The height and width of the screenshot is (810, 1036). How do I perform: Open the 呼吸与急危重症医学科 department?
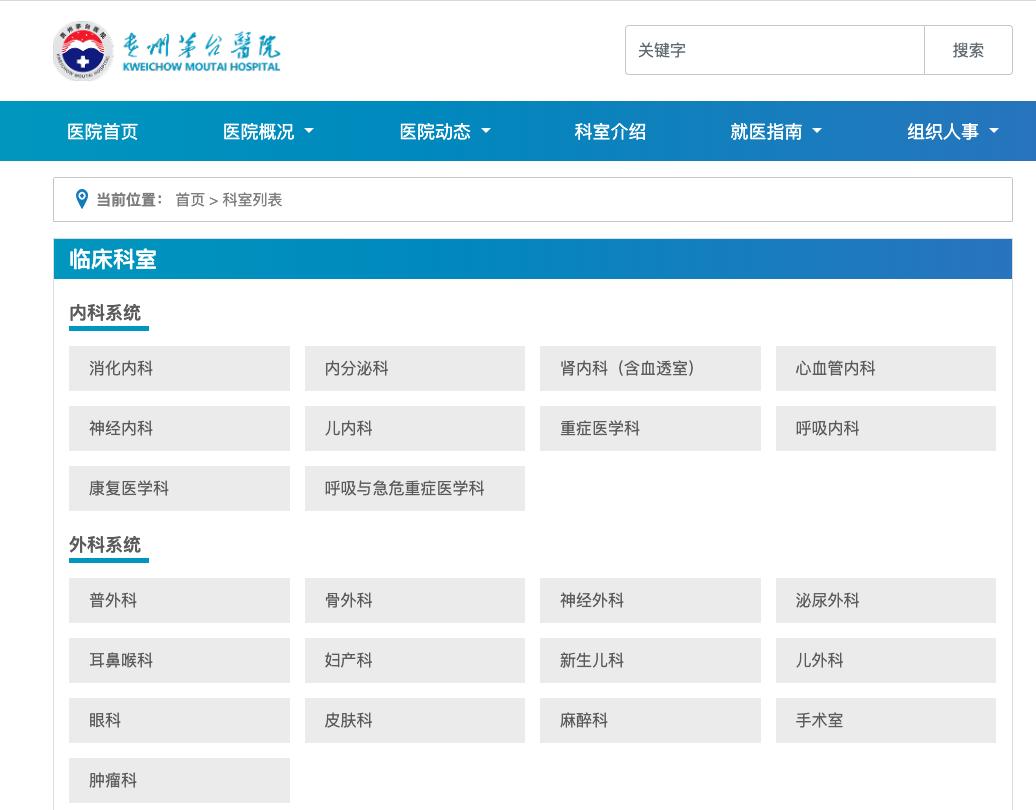pyautogui.click(x=415, y=488)
